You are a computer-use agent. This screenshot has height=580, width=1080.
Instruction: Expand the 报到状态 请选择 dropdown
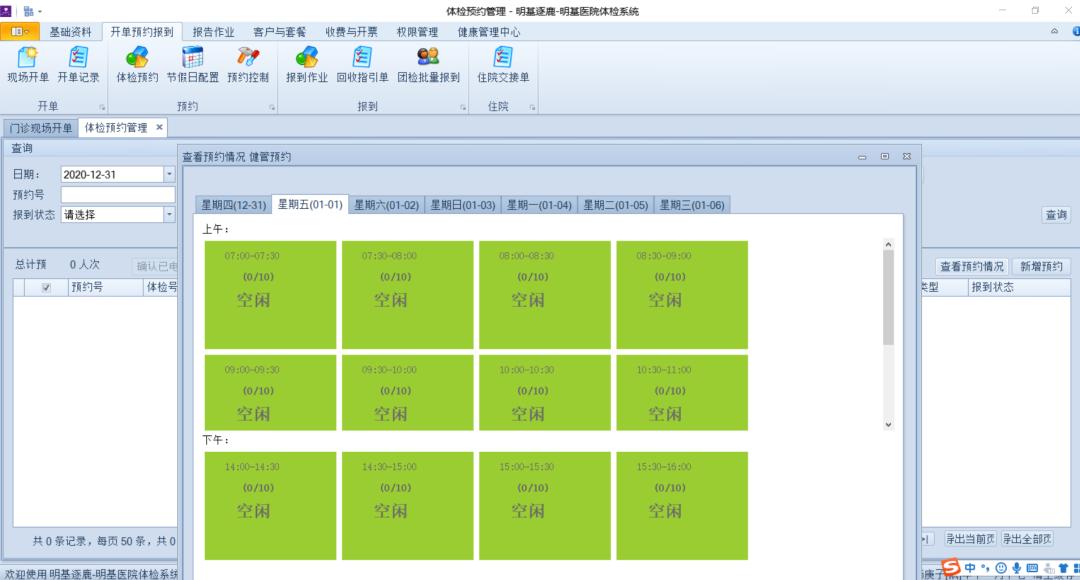[167, 214]
